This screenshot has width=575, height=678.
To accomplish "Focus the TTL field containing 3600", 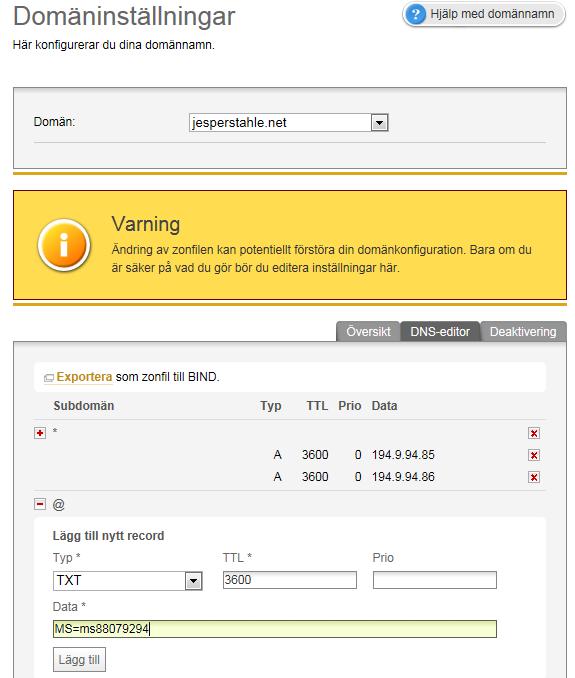I will (x=290, y=580).
